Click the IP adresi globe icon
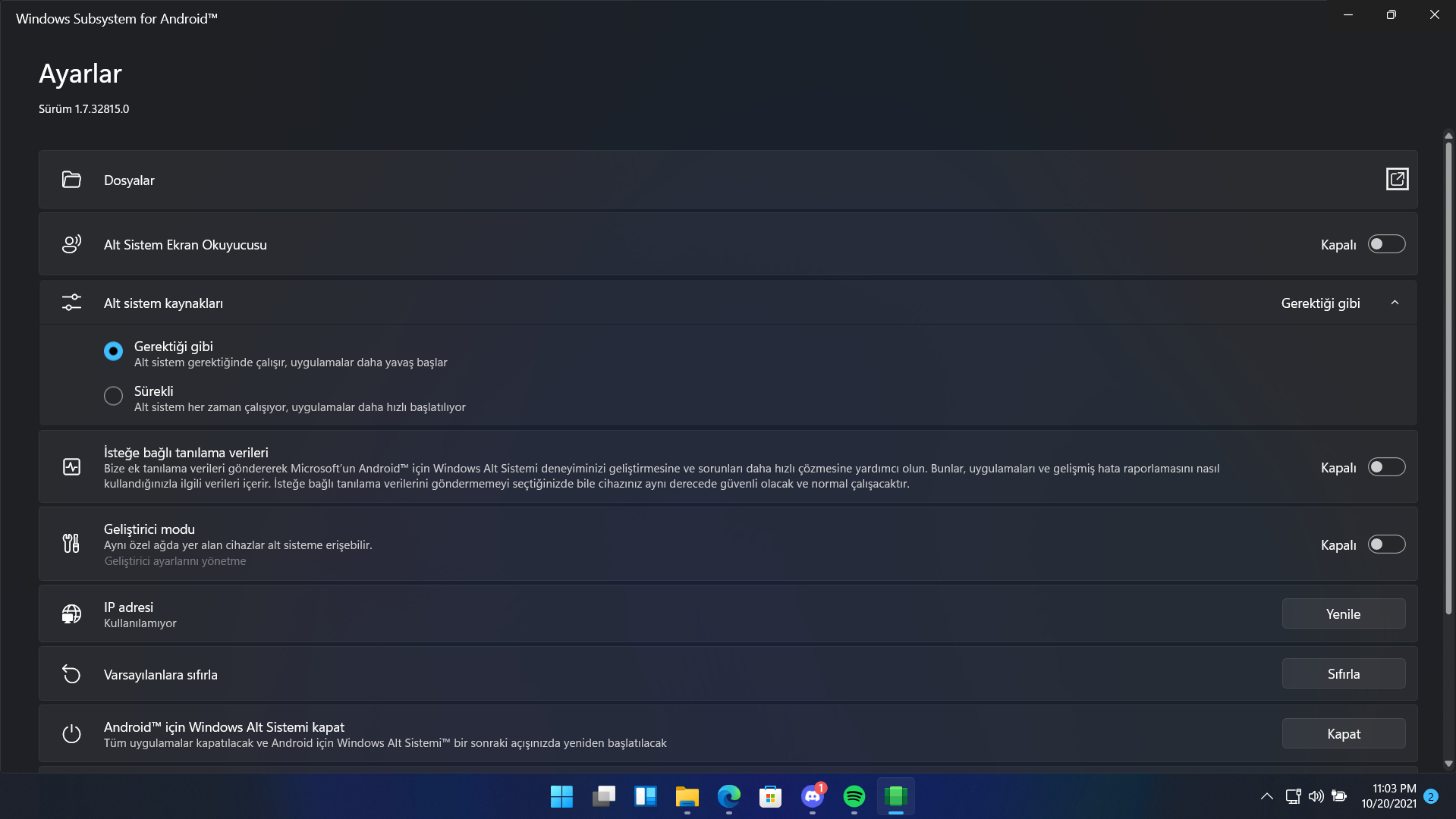The width and height of the screenshot is (1456, 819). 71,613
